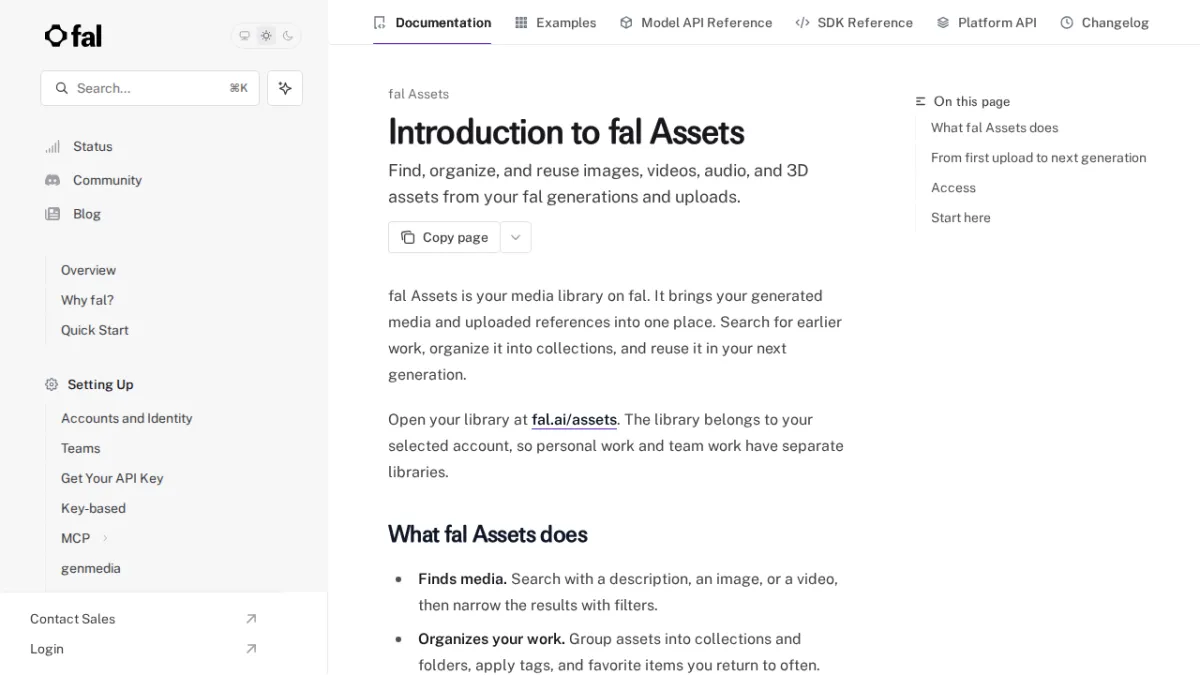Click the Setting Up gear icon

pos(51,384)
